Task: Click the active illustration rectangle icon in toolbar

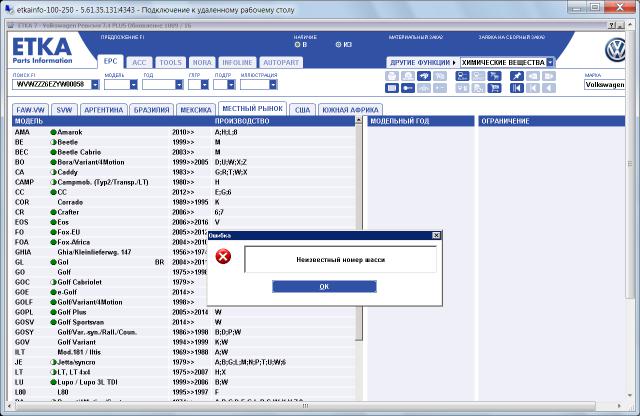Action: 392,88
